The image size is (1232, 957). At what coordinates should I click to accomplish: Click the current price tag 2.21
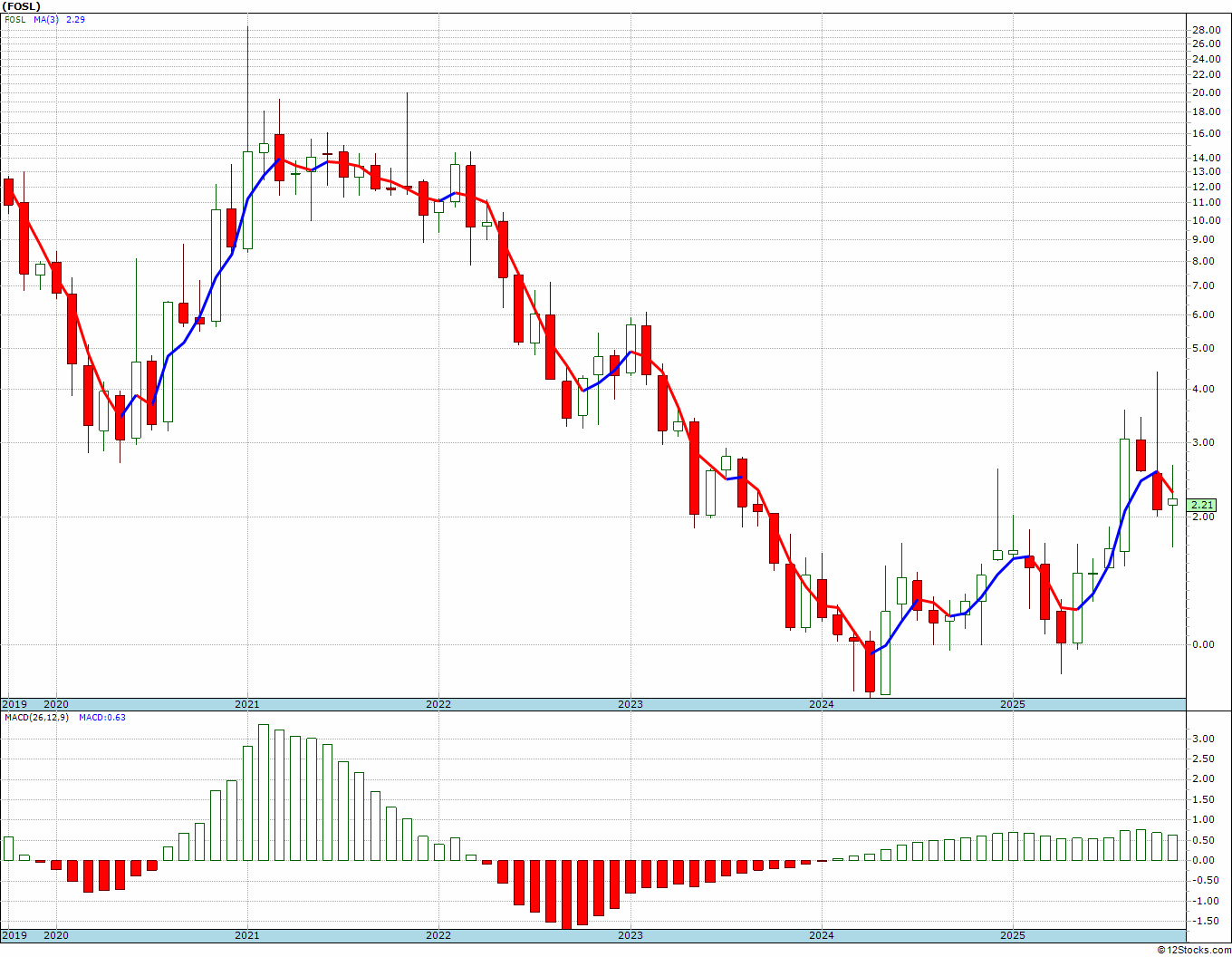(x=1202, y=505)
